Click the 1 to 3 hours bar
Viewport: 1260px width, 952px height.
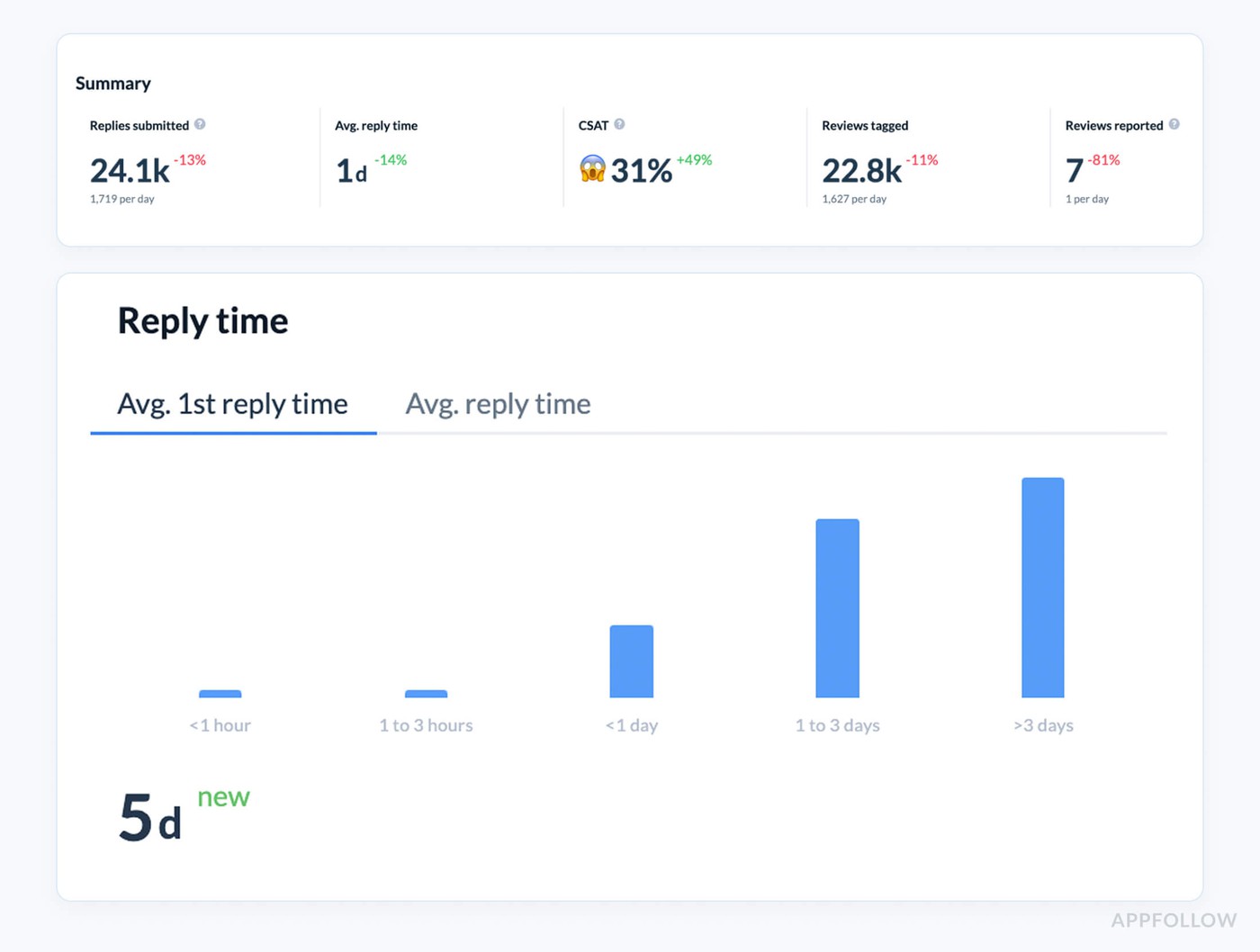[426, 694]
